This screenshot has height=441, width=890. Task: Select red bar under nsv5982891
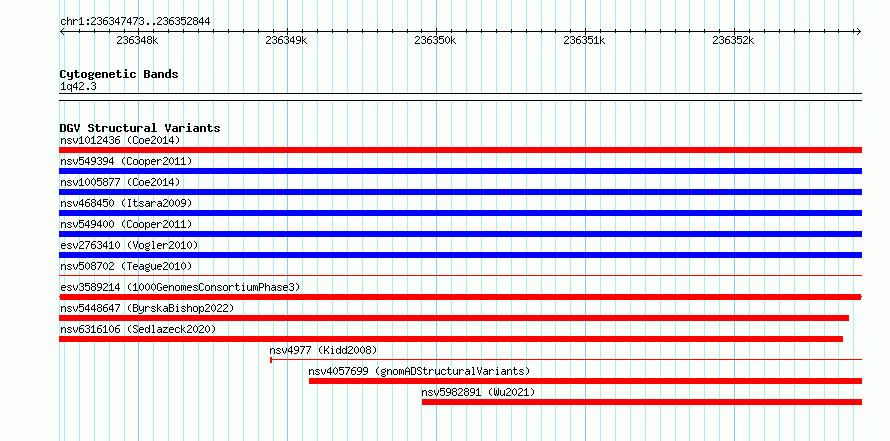[642, 402]
